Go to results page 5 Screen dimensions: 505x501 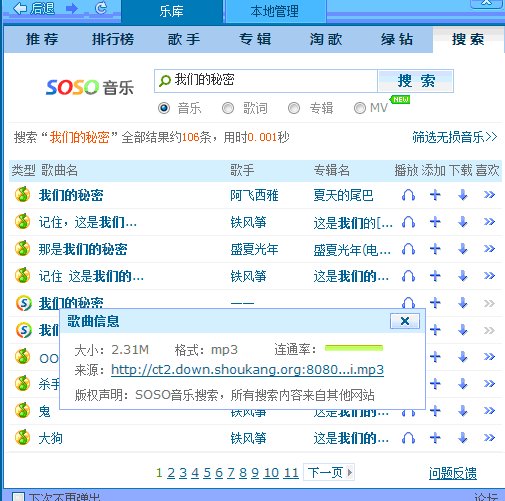click(207, 473)
